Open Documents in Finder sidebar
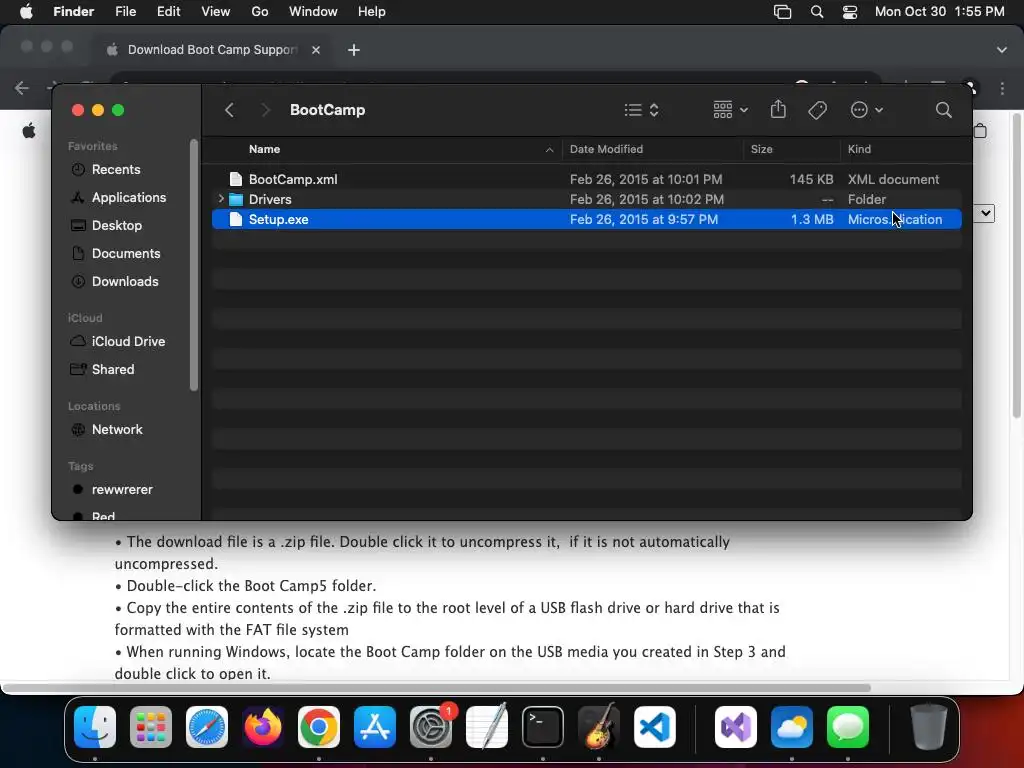The width and height of the screenshot is (1024, 768). [126, 253]
